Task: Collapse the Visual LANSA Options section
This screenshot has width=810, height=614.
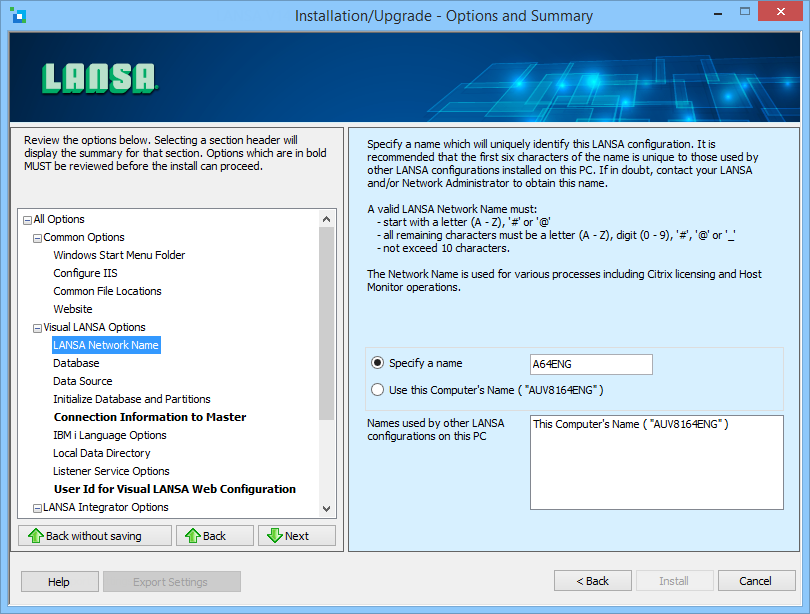Action: click(37, 328)
